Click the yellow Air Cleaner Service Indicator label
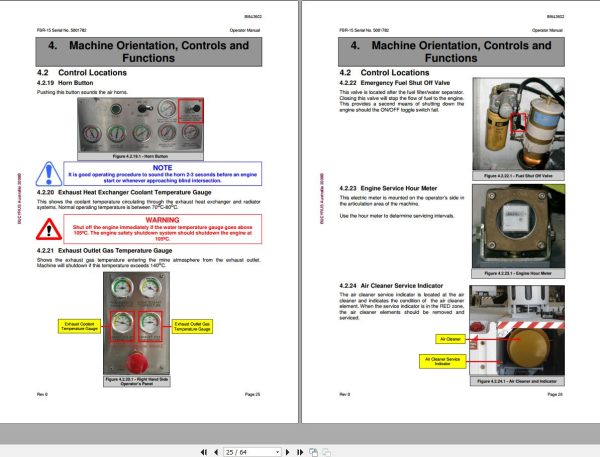Screen dimensions: 600x457 442,361
